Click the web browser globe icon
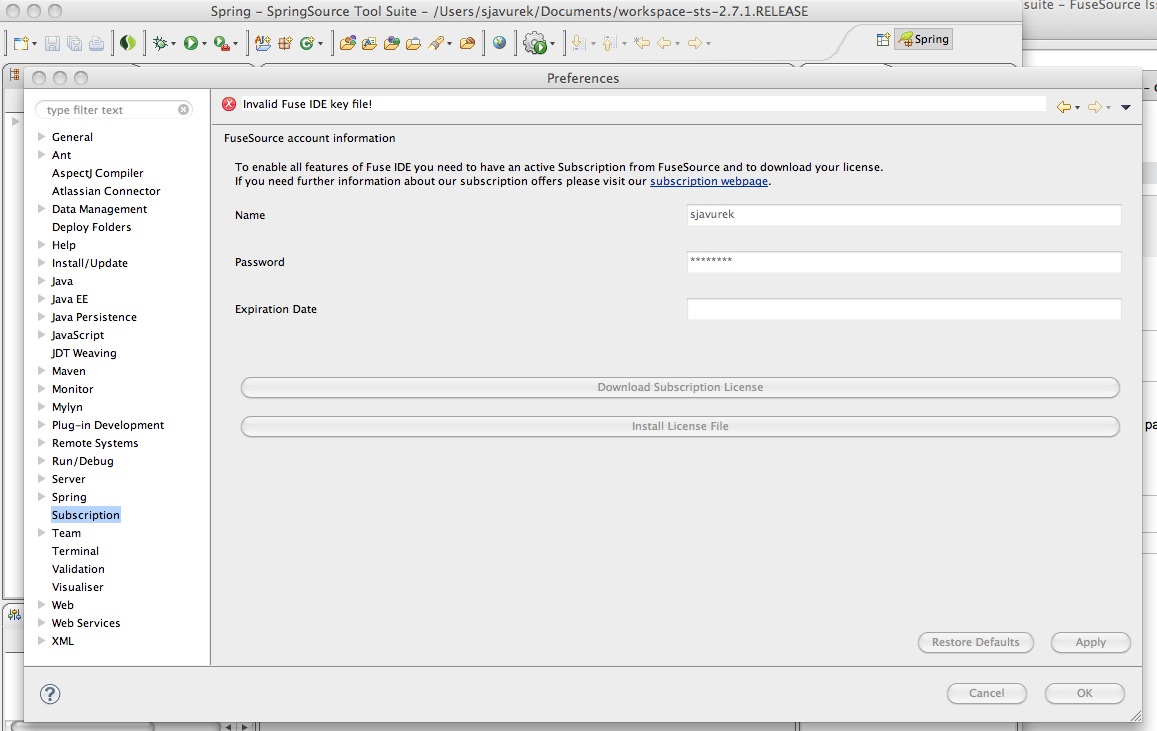Viewport: 1157px width, 731px height. click(500, 43)
